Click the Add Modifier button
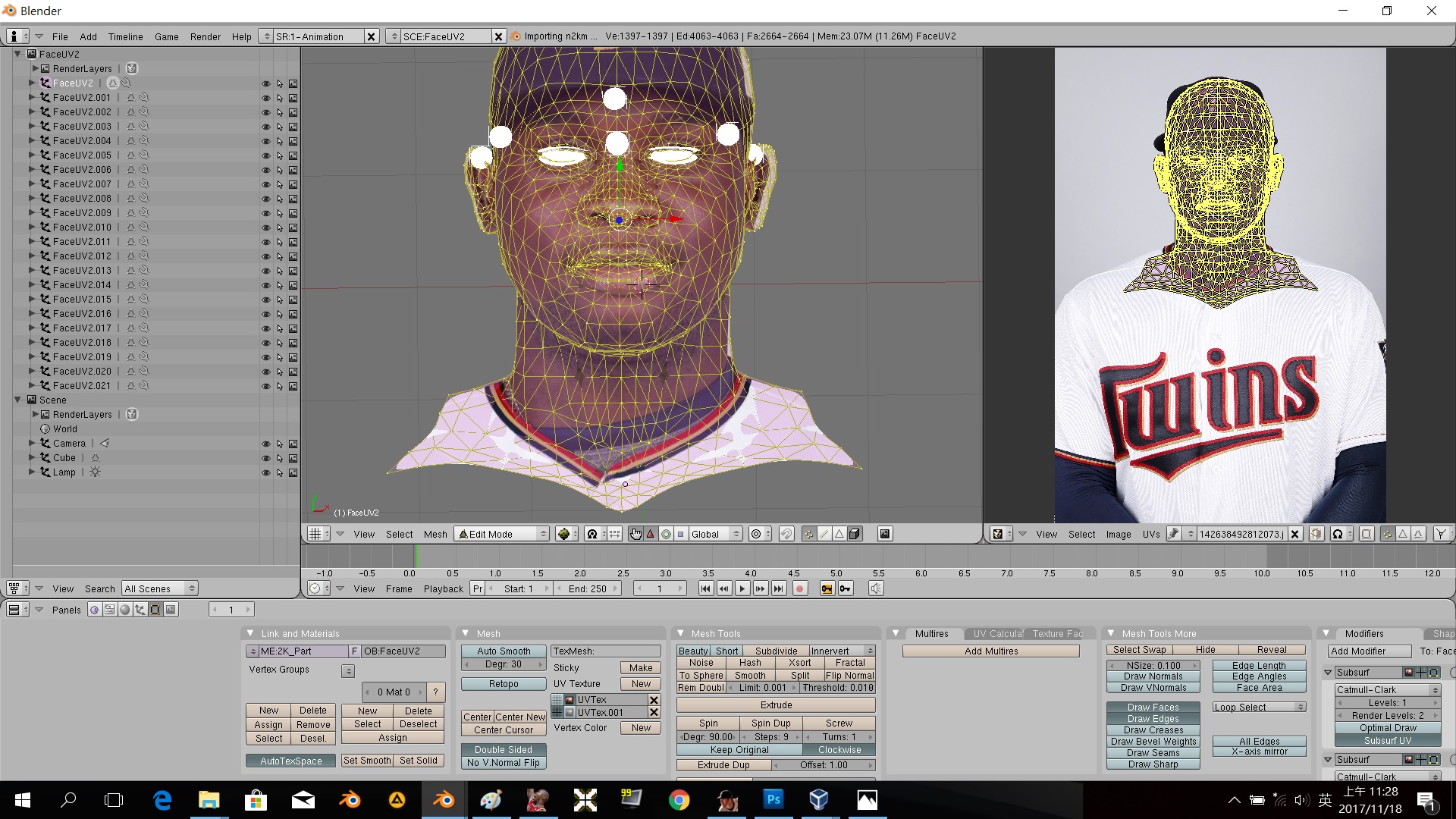This screenshot has width=1456, height=819. (x=1370, y=651)
